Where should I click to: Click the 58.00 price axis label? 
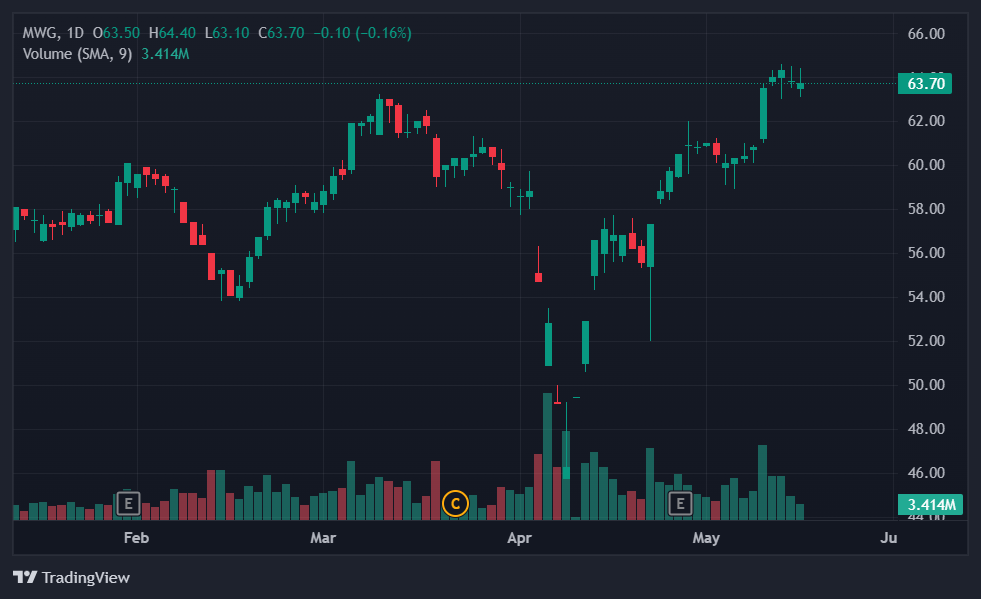[926, 208]
